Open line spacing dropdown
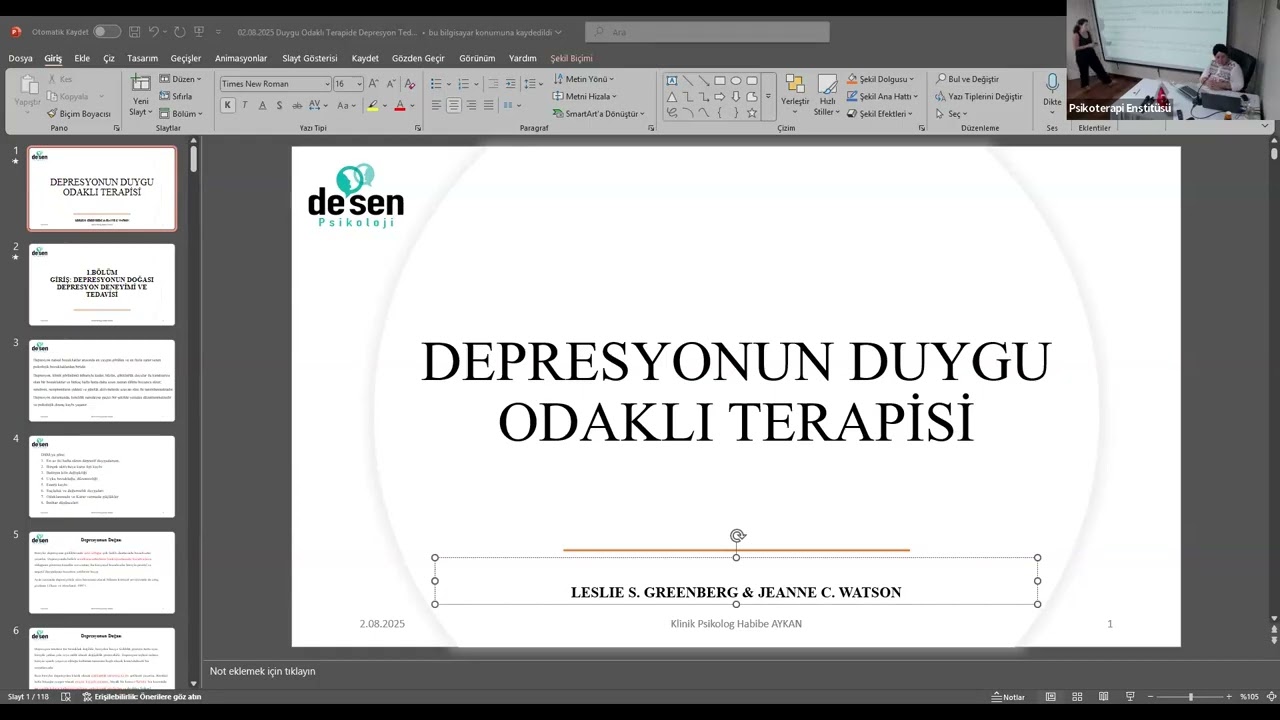Viewport: 1280px width, 720px height. (x=534, y=84)
